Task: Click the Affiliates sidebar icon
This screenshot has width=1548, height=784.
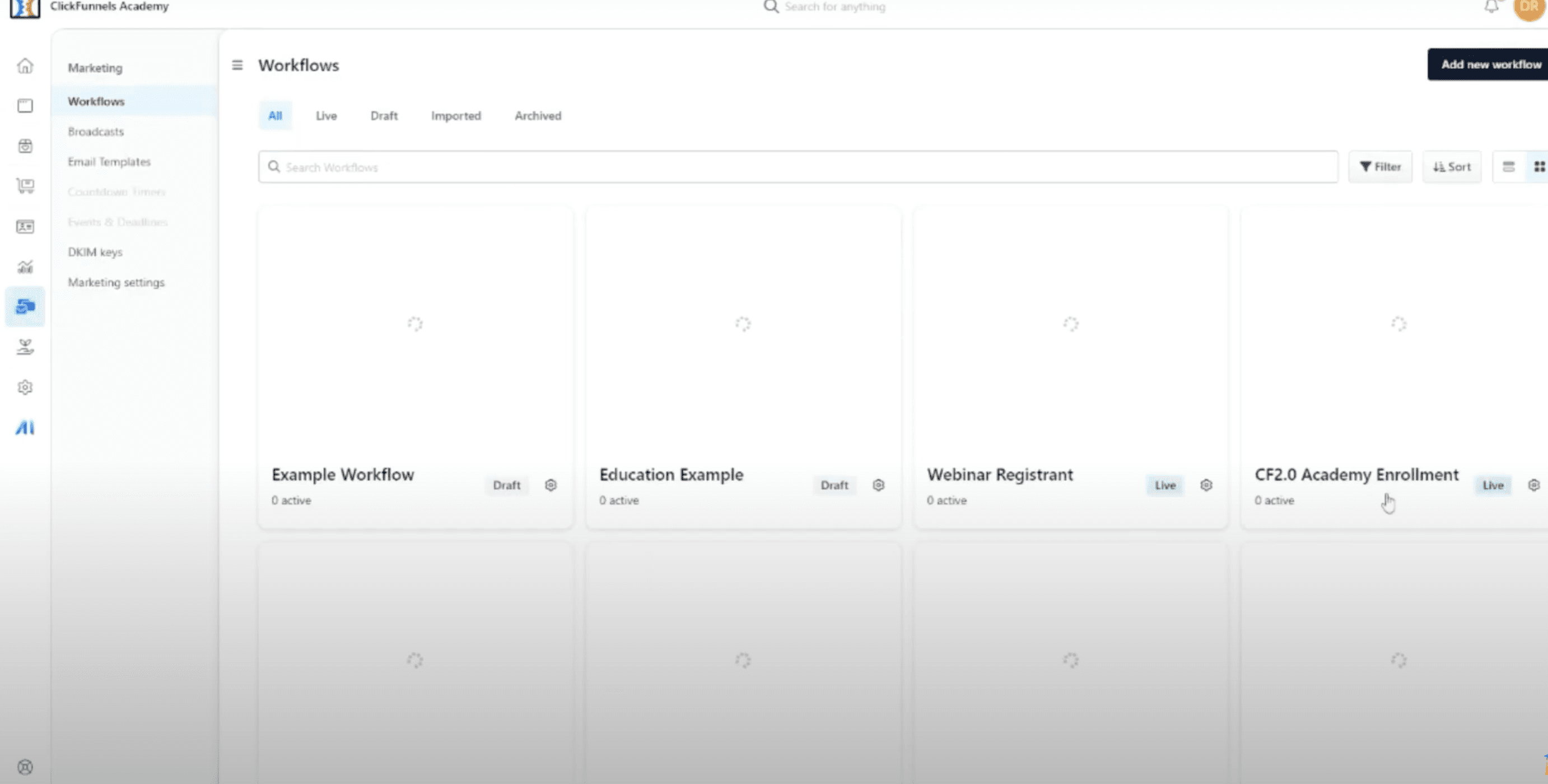Action: tap(25, 347)
